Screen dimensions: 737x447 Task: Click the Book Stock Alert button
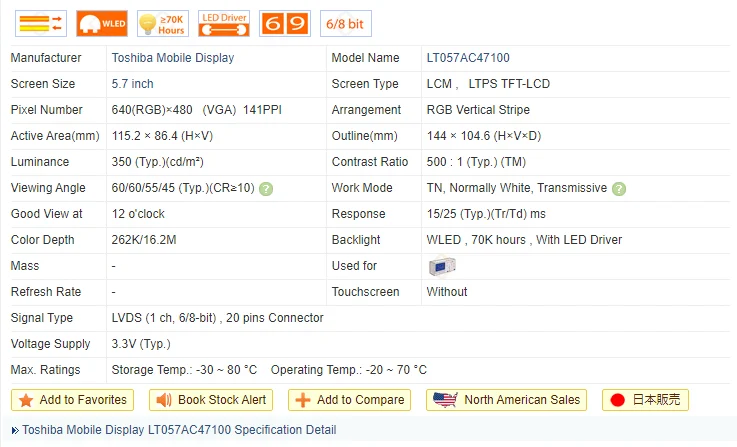pyautogui.click(x=211, y=400)
